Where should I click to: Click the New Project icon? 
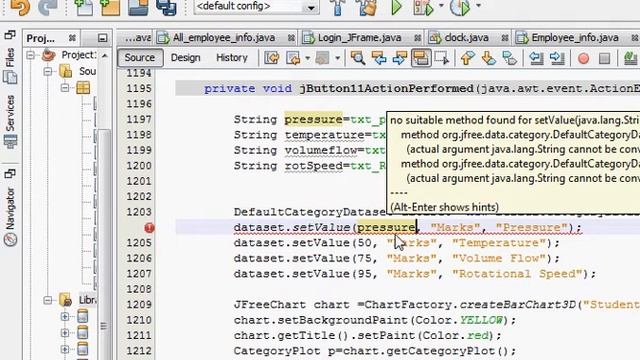pyautogui.click(x=111, y=7)
